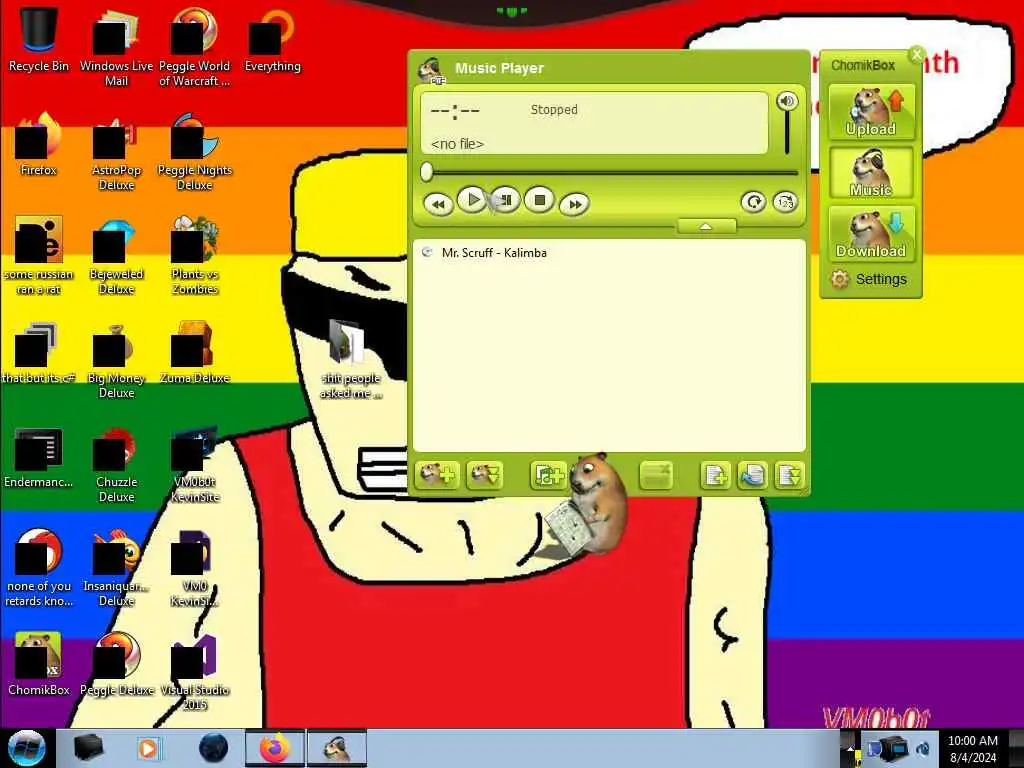Screen dimensions: 1024x768
Task: Select the Firefox desktop icon
Action: (x=39, y=144)
